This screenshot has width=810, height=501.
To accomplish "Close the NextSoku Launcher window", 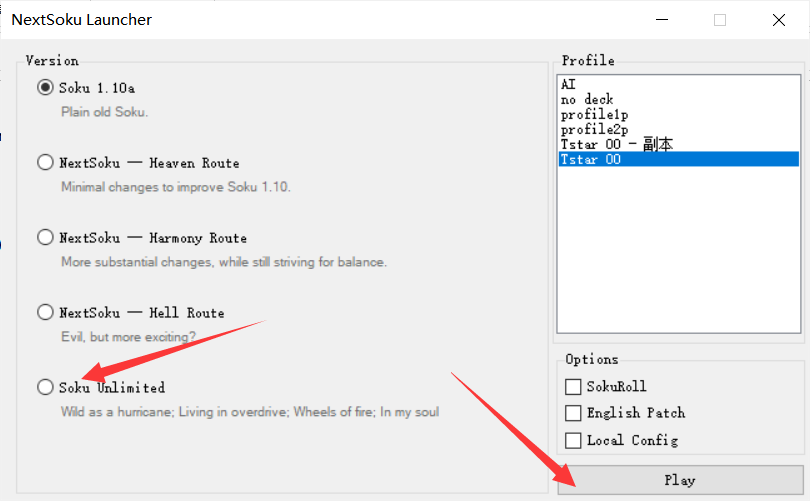I will 778,20.
